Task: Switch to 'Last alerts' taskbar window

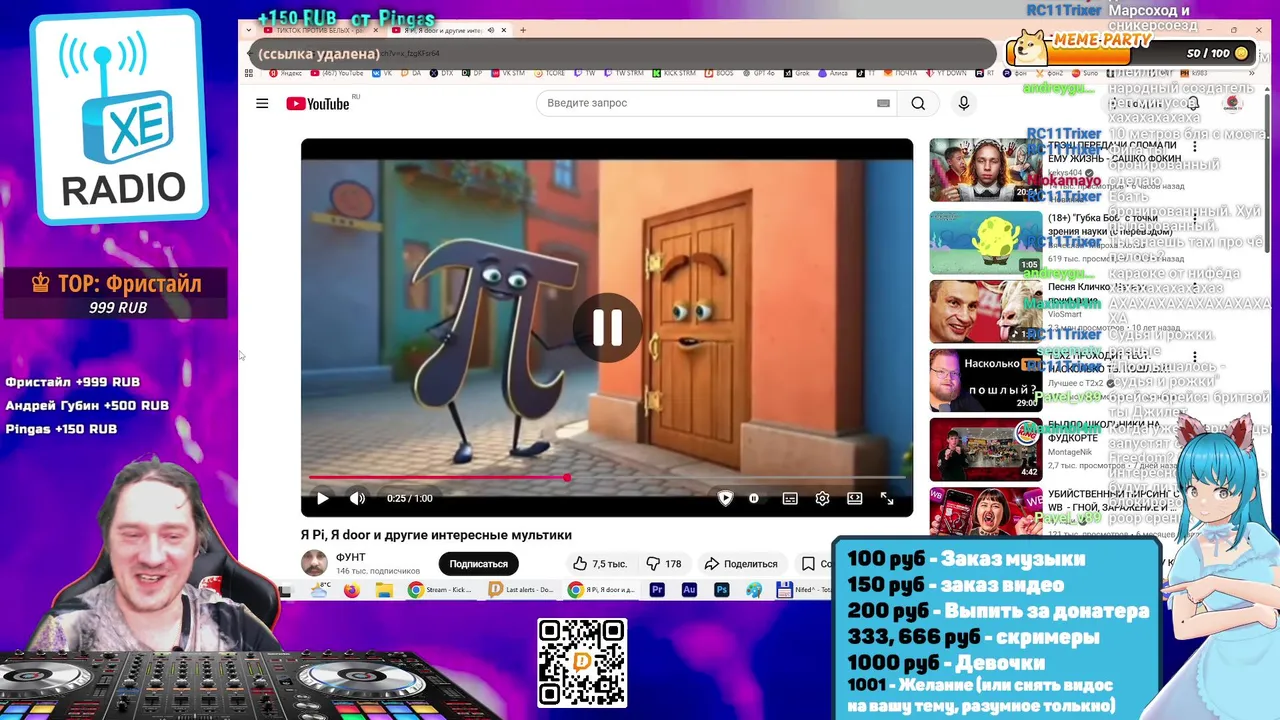Action: [x=521, y=590]
